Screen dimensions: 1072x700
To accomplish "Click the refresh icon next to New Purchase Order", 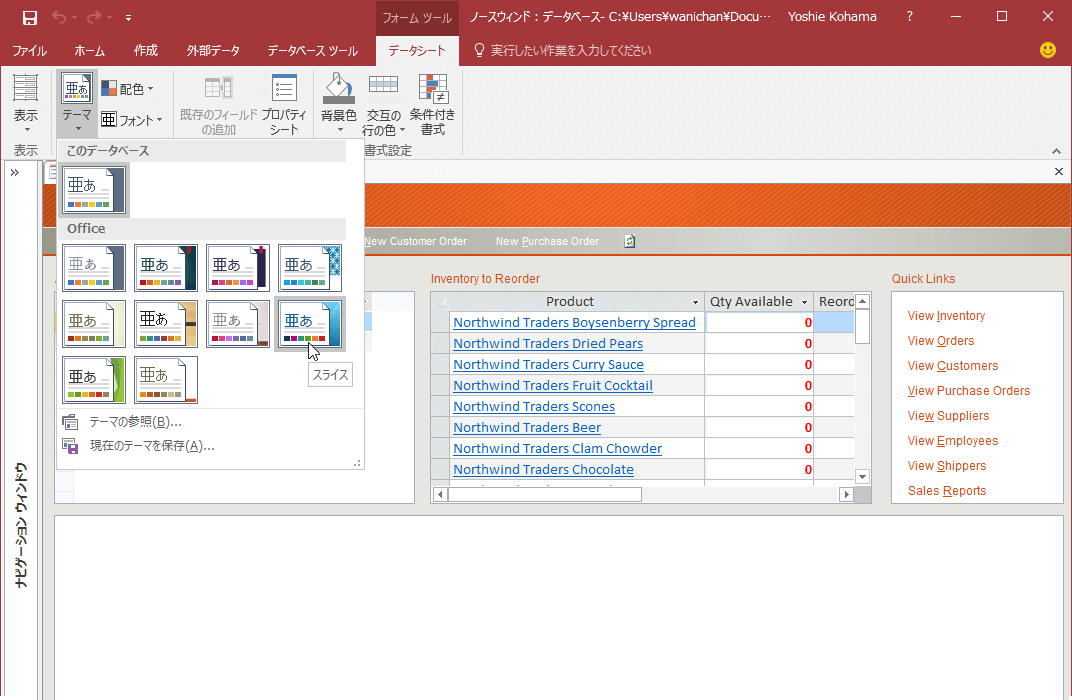I will coord(630,241).
